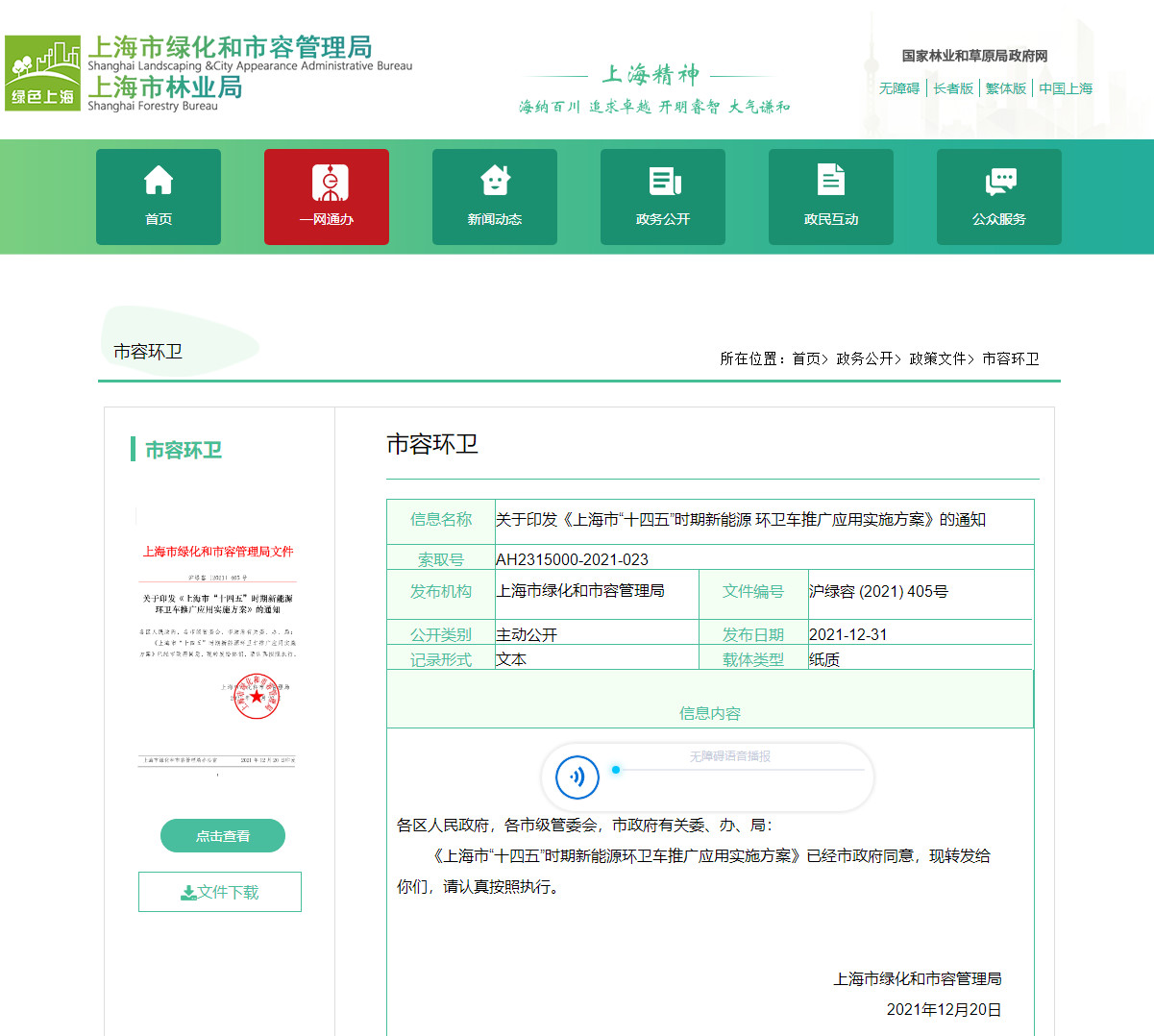The image size is (1154, 1036).
Task: Select 市容环卫 in left sidebar
Action: (x=184, y=450)
